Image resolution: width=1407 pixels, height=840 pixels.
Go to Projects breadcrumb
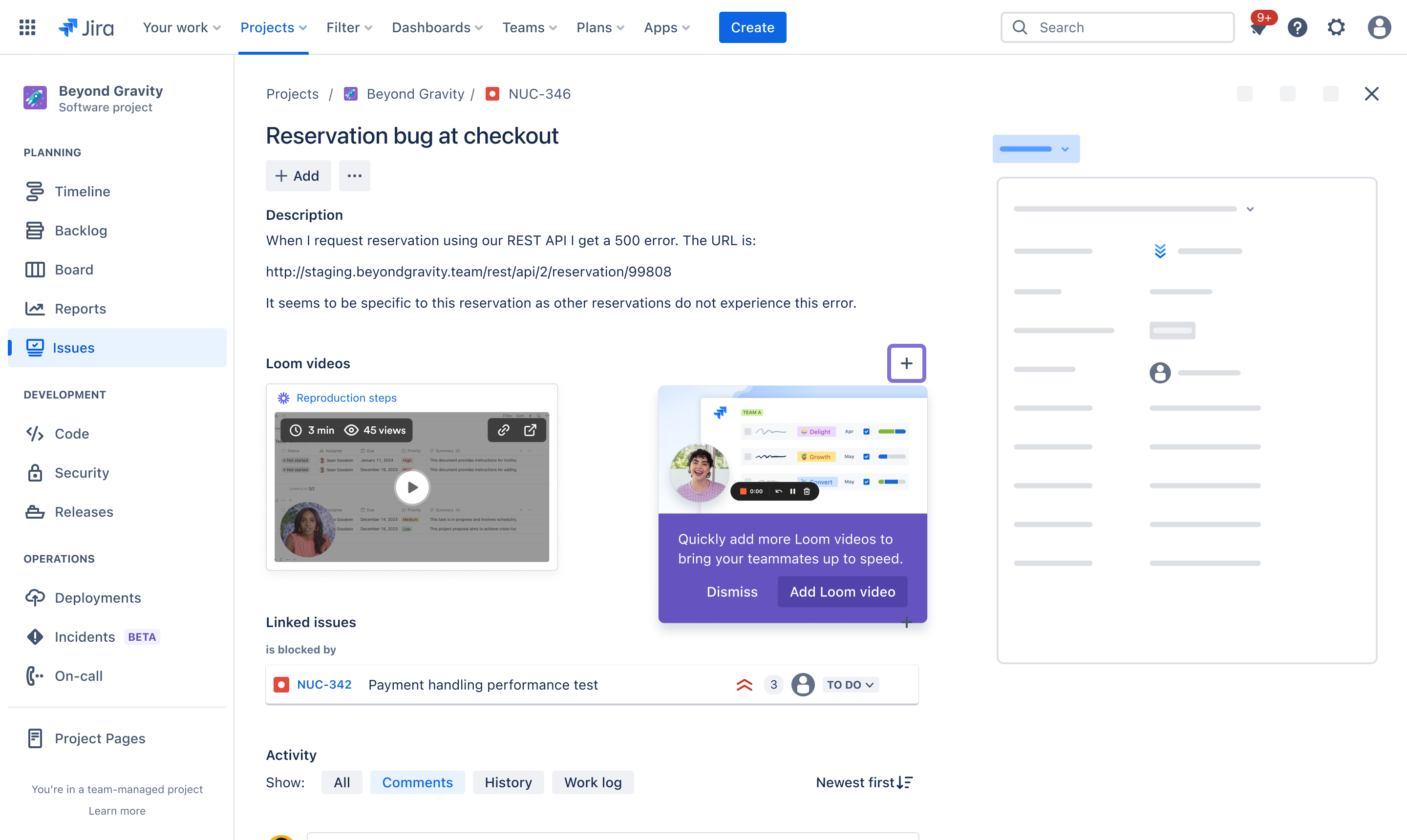[x=292, y=94]
